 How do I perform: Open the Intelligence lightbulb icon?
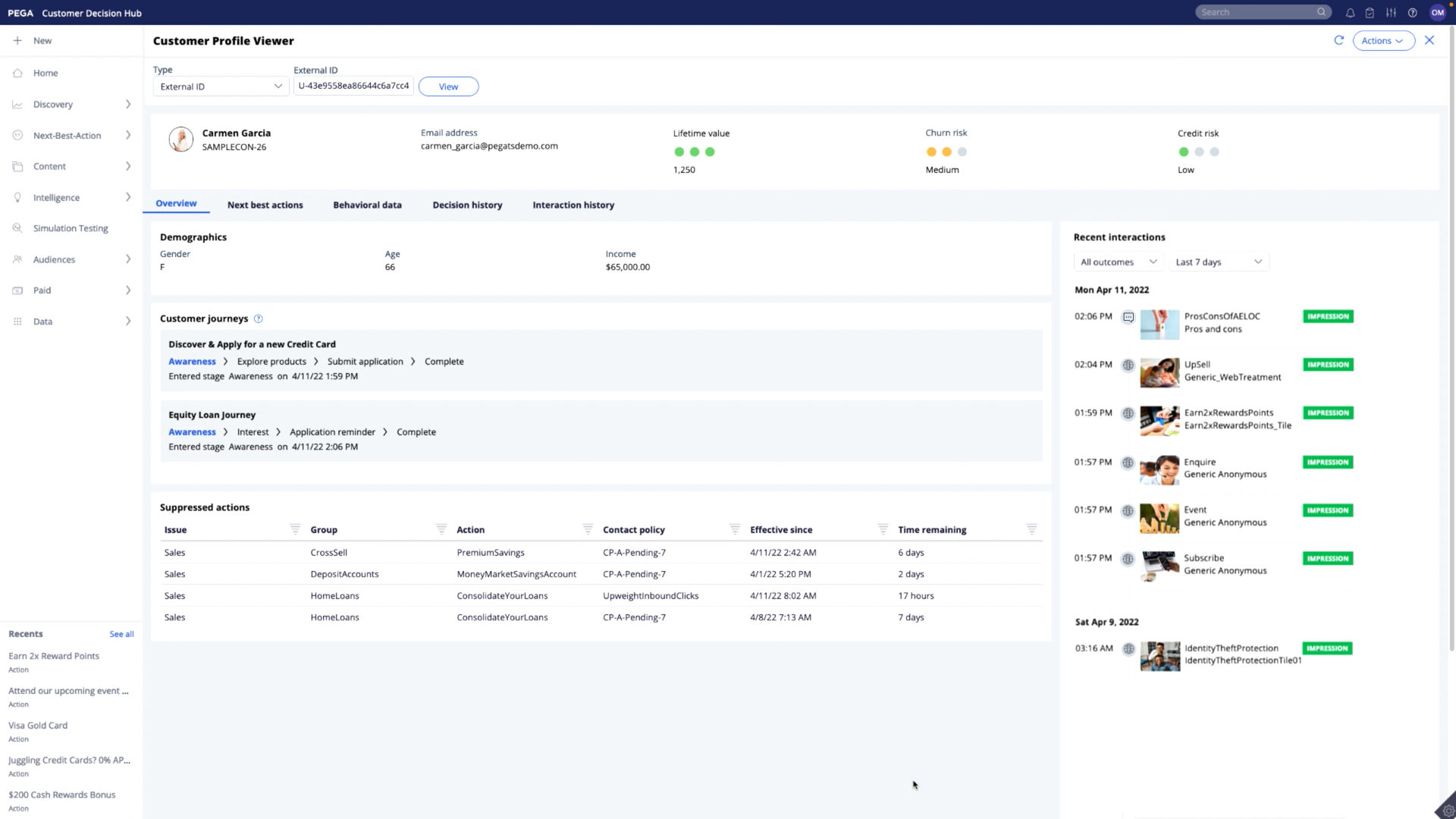(17, 197)
